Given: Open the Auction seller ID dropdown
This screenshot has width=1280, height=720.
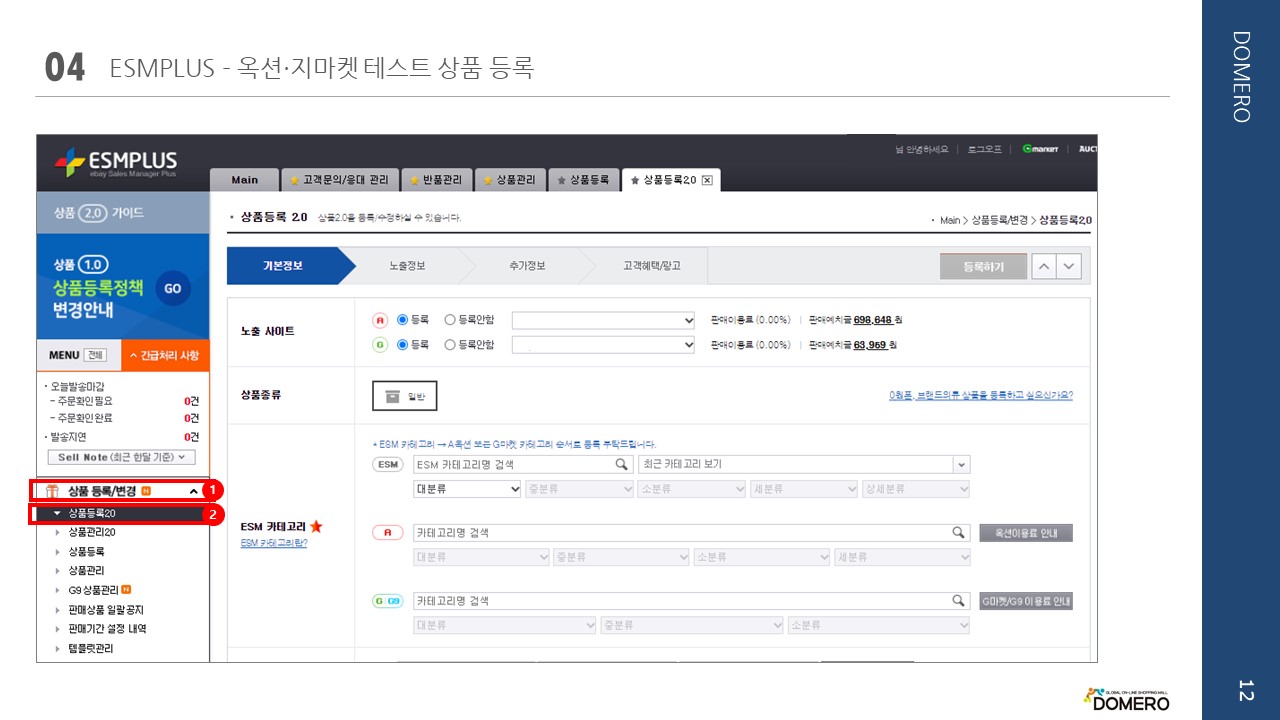Looking at the screenshot, I should coord(603,320).
